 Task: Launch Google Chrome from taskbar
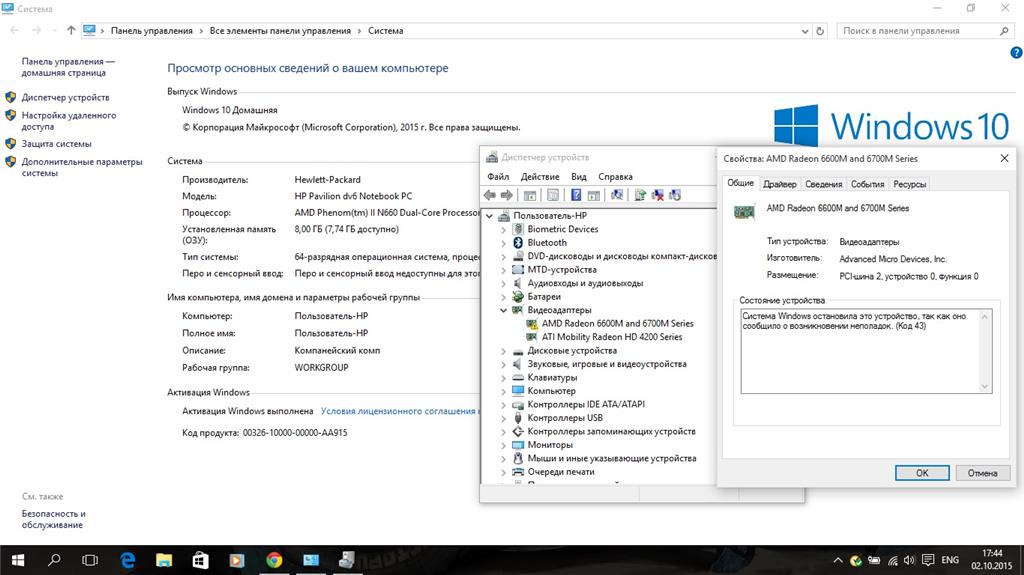coord(274,560)
